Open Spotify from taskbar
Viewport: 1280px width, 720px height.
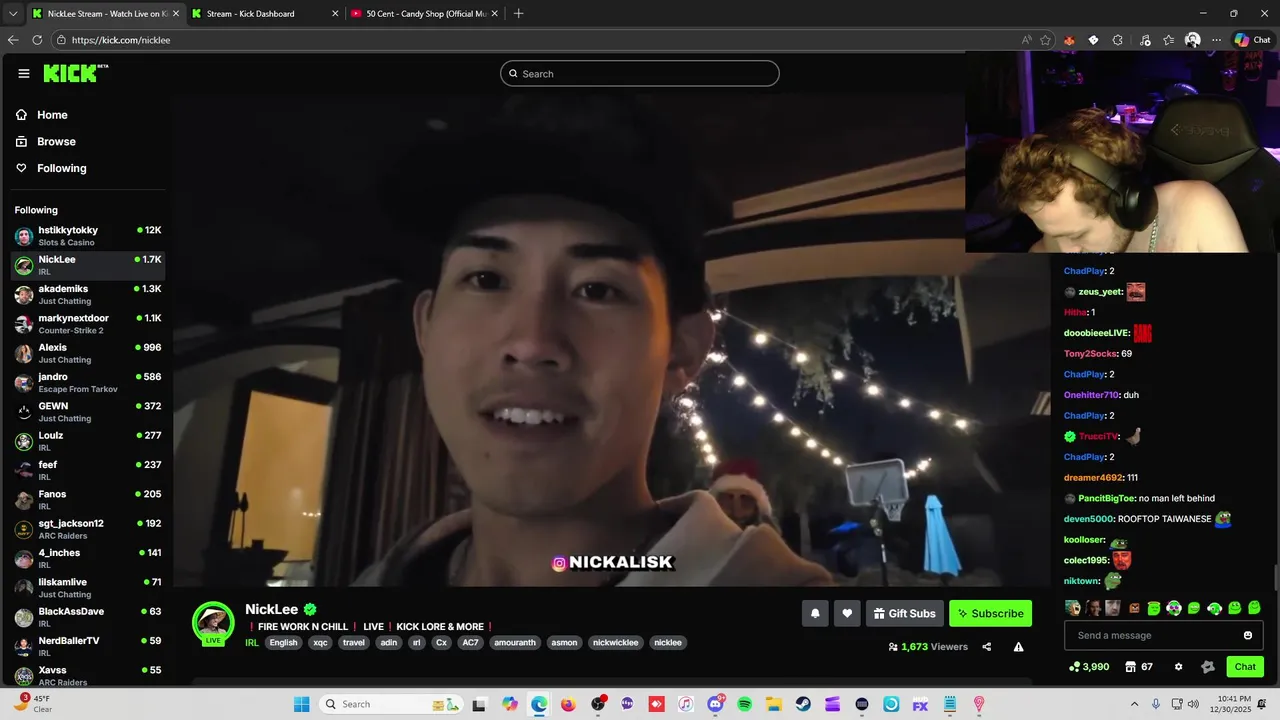[744, 704]
